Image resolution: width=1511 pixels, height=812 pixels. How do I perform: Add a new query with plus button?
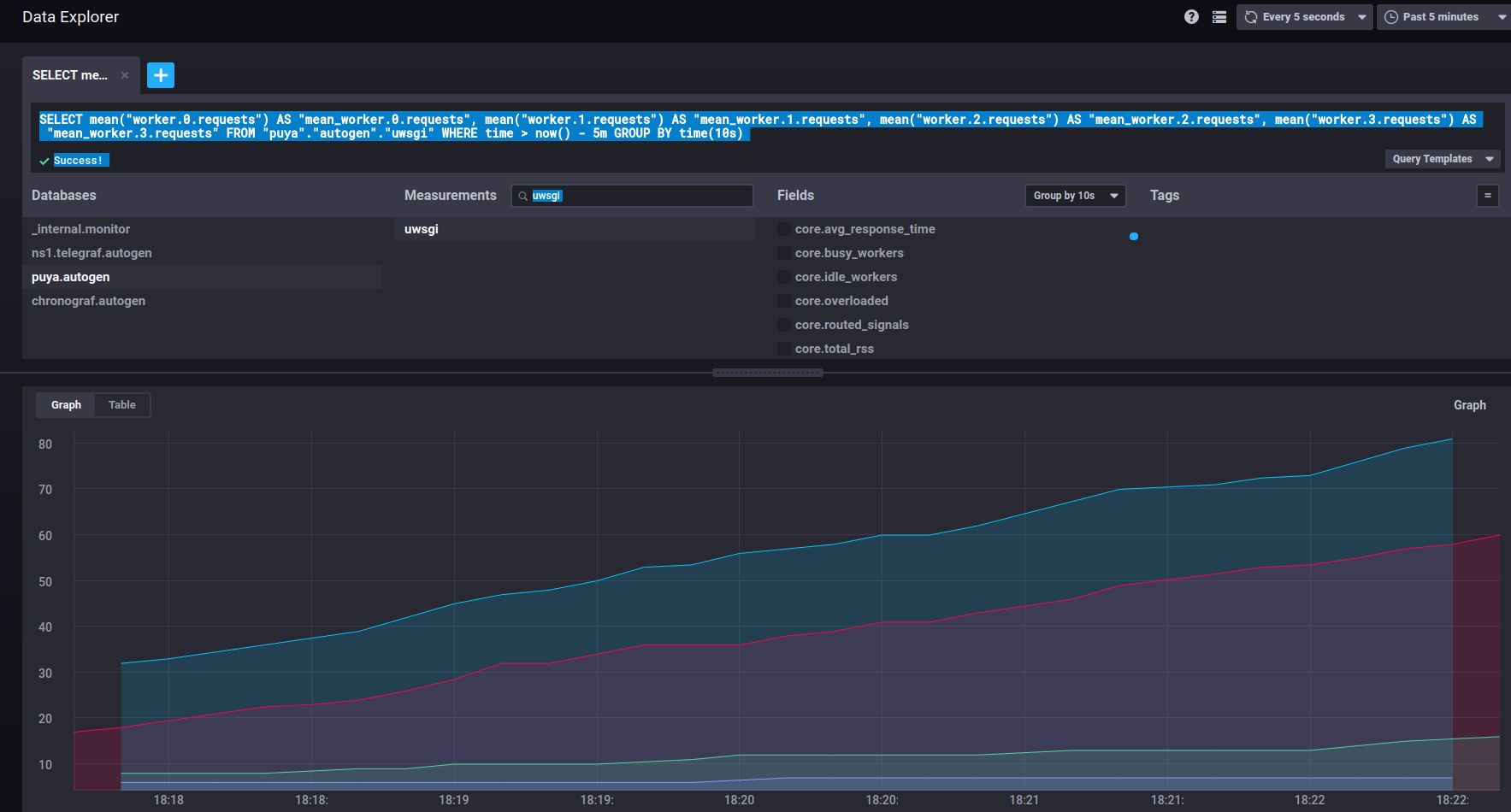[161, 75]
